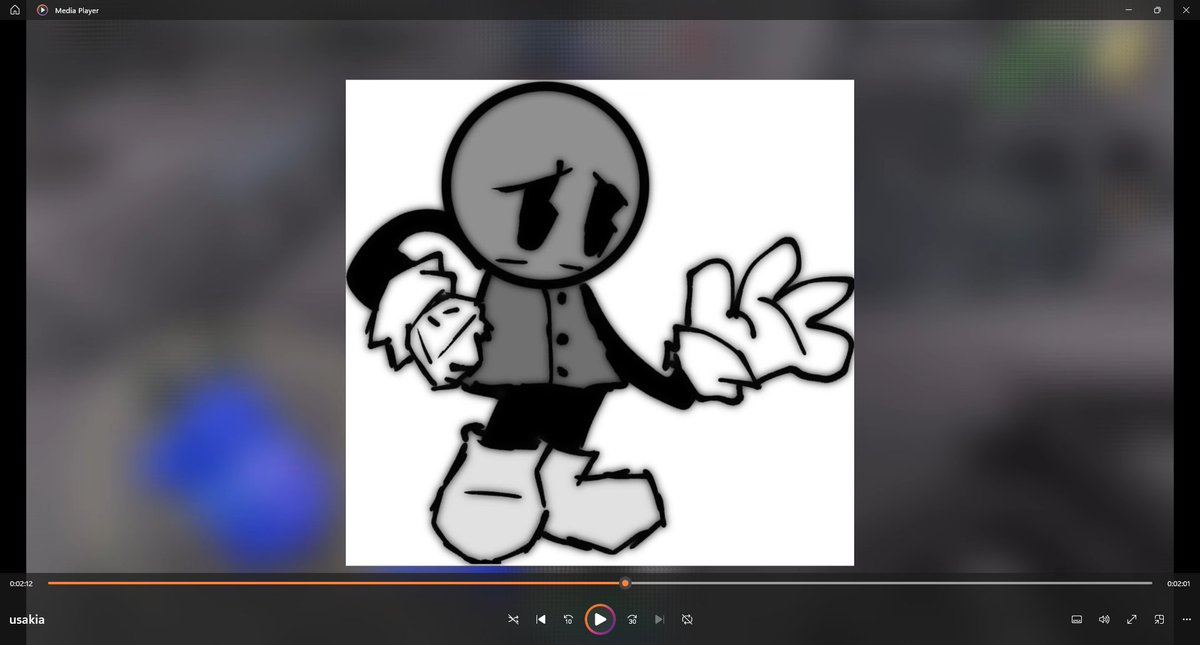Image resolution: width=1200 pixels, height=645 pixels.
Task: Click the usakia track title
Action: click(27, 619)
